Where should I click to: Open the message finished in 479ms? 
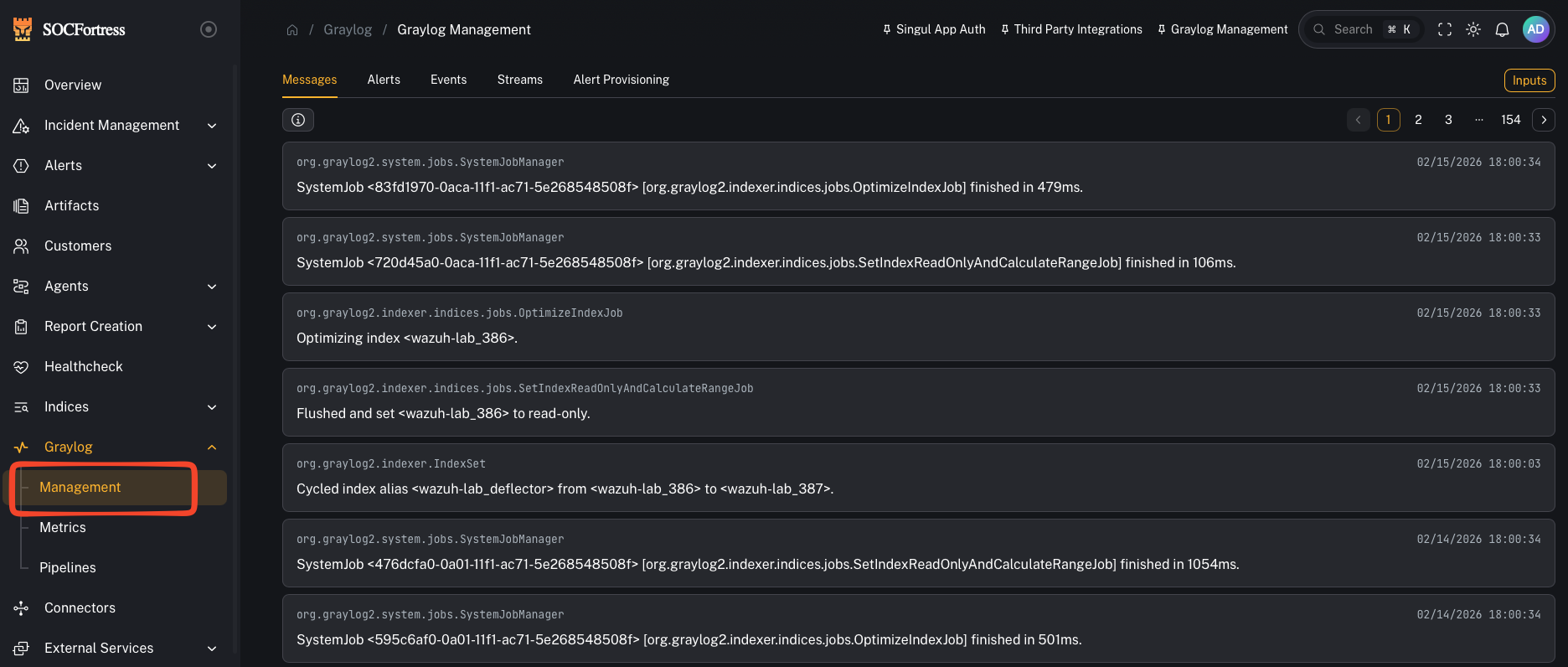click(918, 176)
